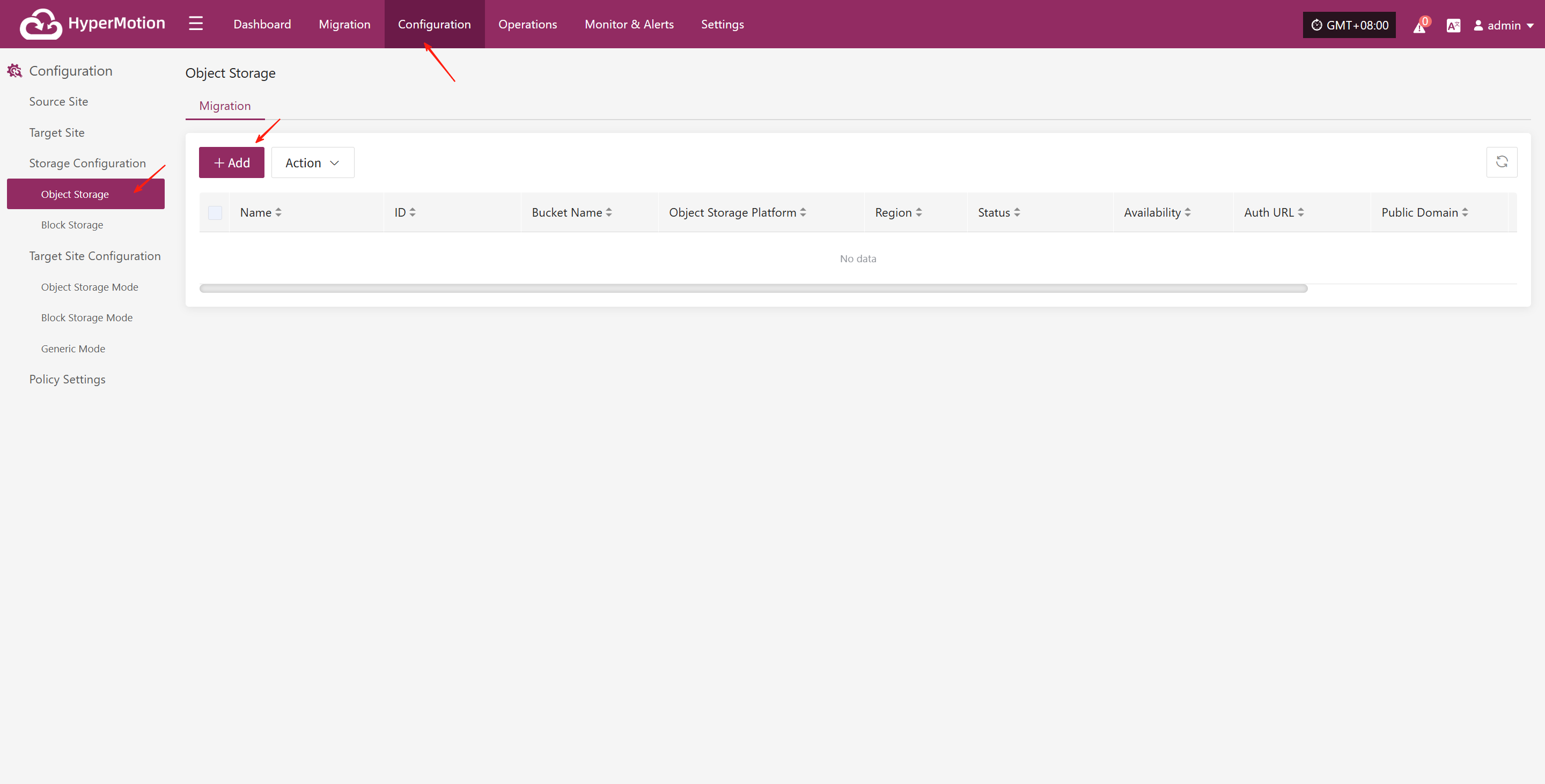Viewport: 1545px width, 784px height.
Task: Open the Settings top menu
Action: tap(722, 24)
